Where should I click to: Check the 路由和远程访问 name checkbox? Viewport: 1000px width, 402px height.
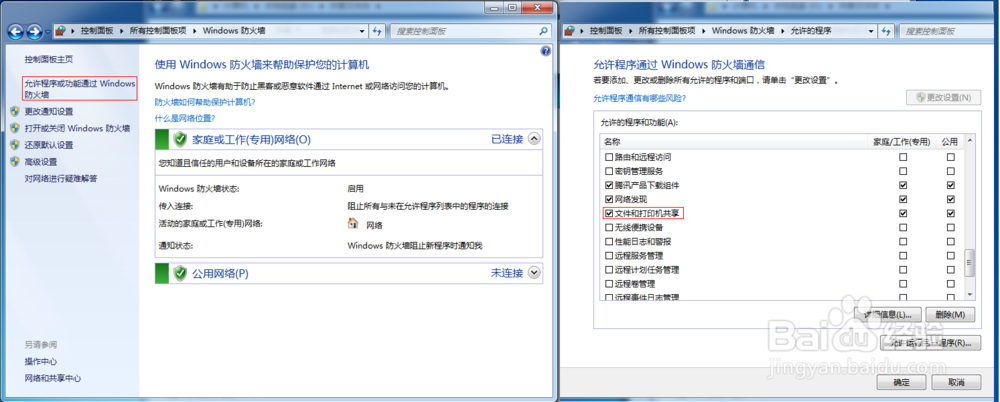(x=608, y=157)
